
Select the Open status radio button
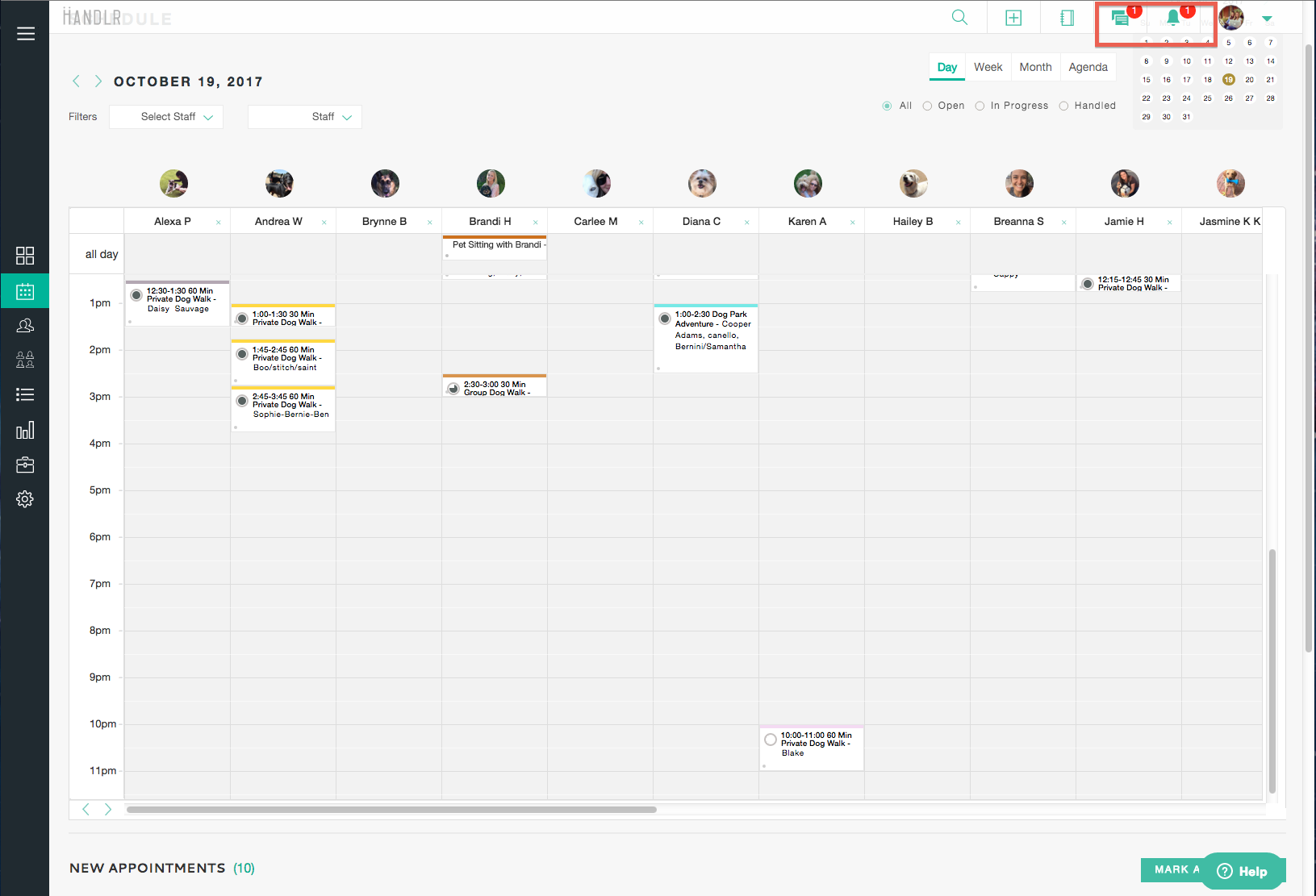click(x=926, y=106)
